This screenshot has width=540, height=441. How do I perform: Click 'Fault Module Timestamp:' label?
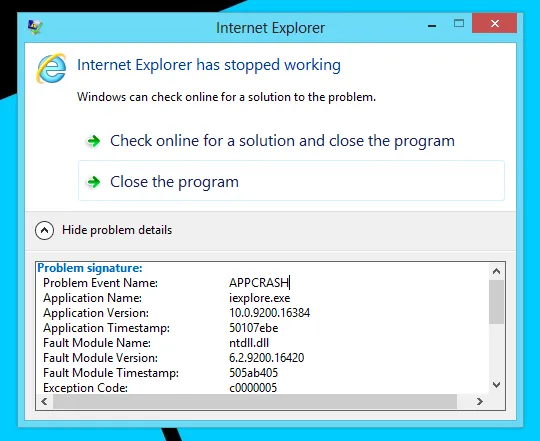[111, 373]
